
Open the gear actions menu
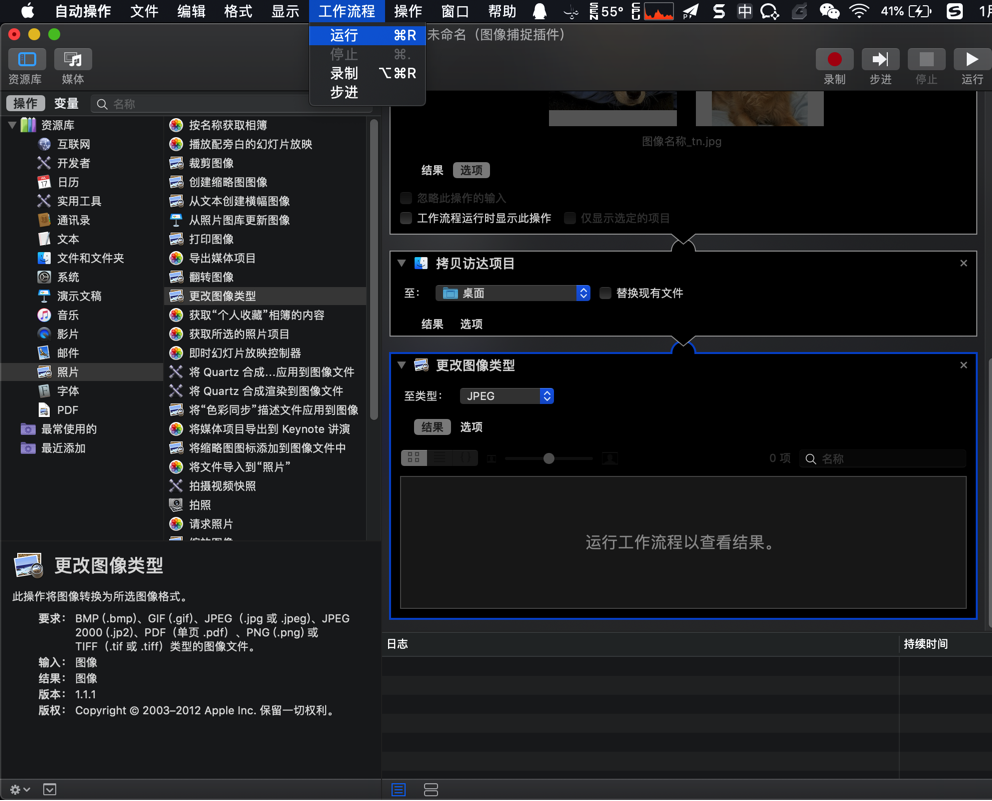pyautogui.click(x=20, y=790)
